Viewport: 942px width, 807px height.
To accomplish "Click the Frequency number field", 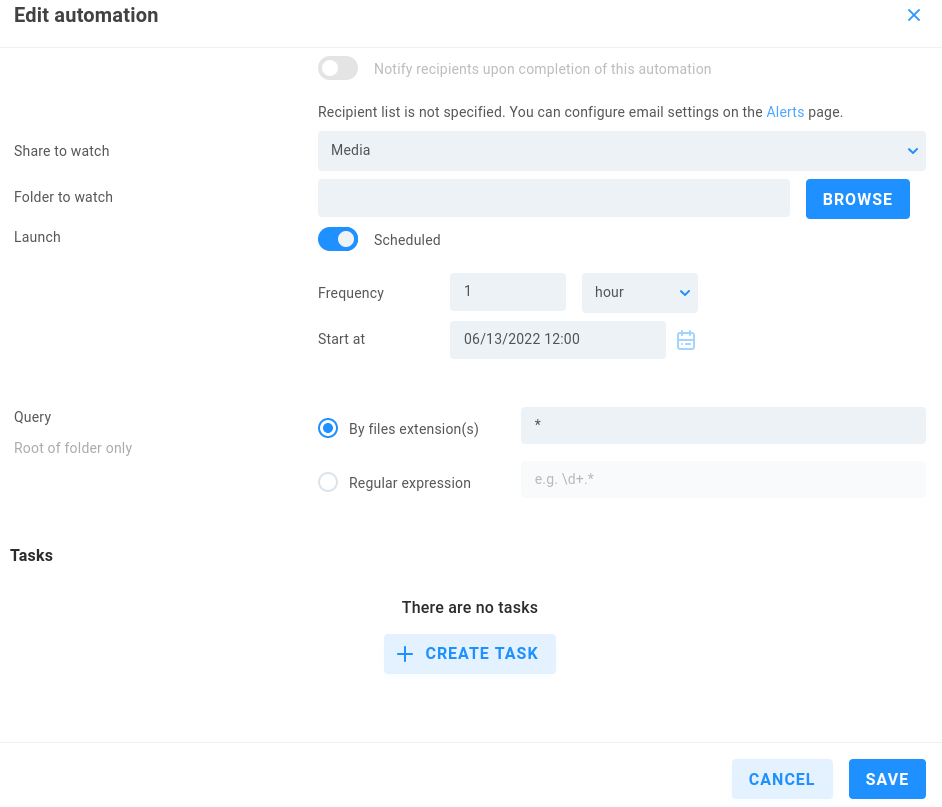I will (508, 292).
